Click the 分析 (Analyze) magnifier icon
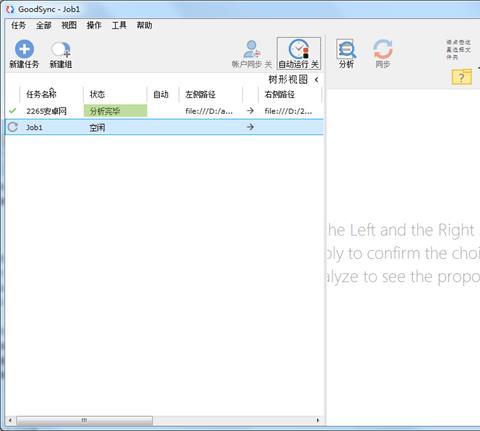The image size is (480, 431). pos(346,49)
